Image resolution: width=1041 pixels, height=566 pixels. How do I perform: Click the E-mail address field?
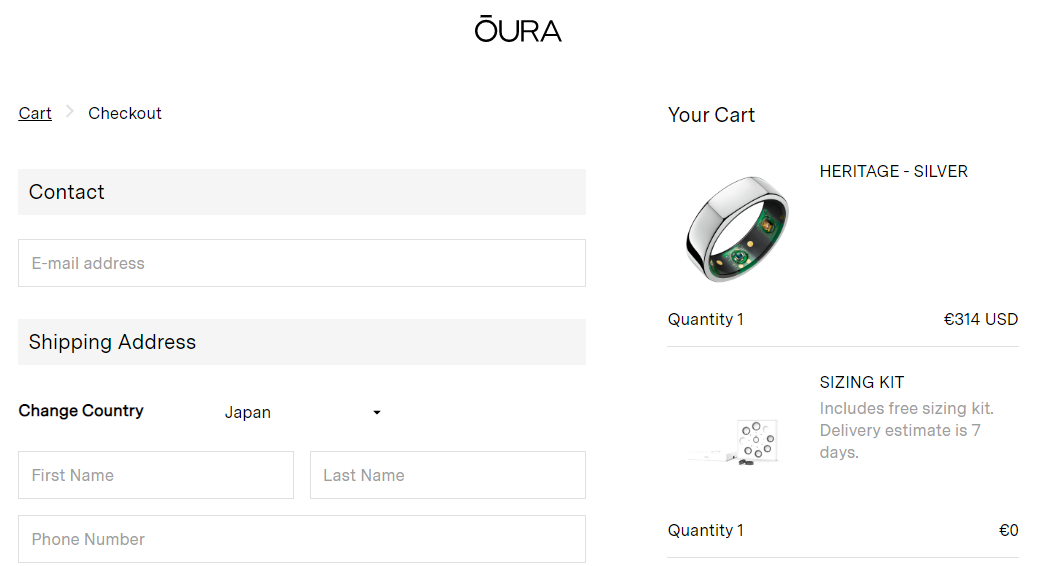coord(301,263)
